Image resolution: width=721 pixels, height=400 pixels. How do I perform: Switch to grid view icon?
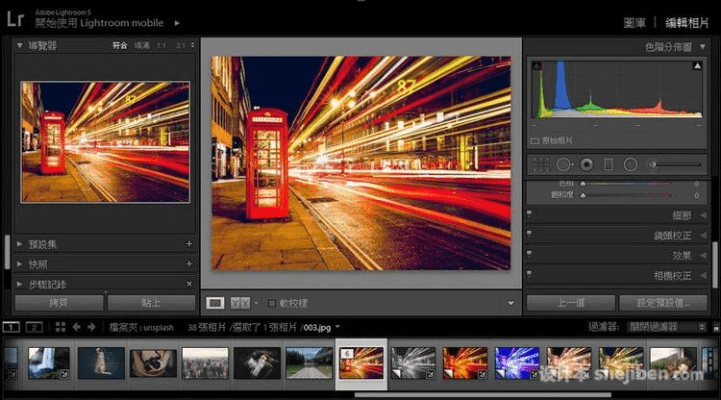point(60,327)
